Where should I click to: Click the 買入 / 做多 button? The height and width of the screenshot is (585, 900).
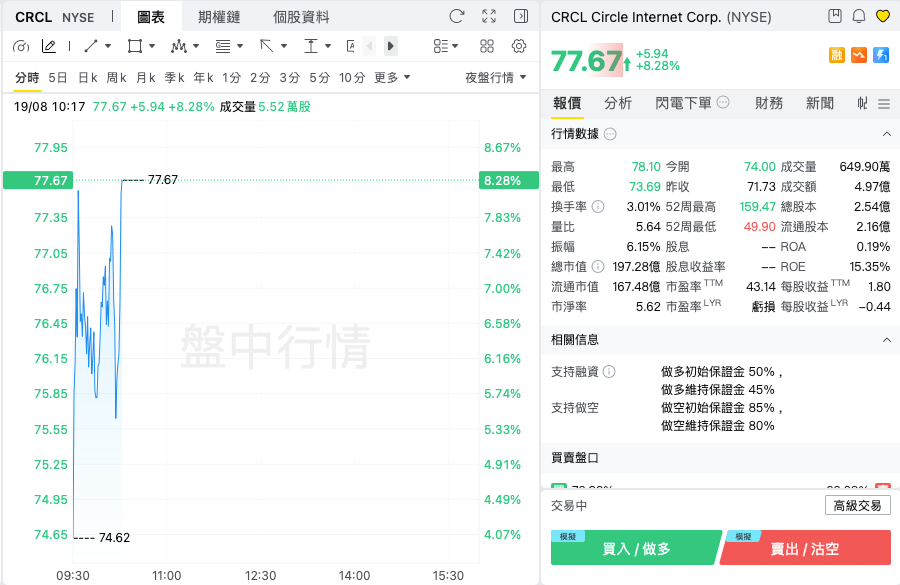coord(636,548)
